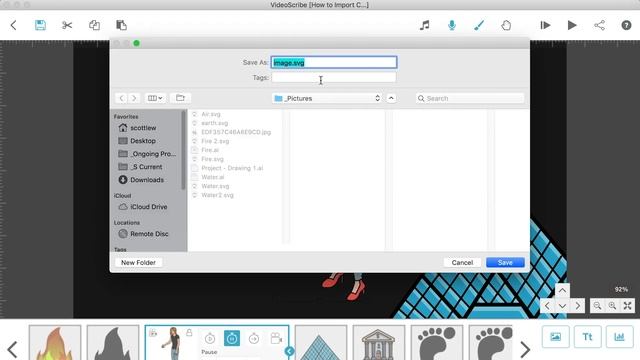Select the animate time clock icon
This screenshot has width=640, height=360.
(210, 338)
